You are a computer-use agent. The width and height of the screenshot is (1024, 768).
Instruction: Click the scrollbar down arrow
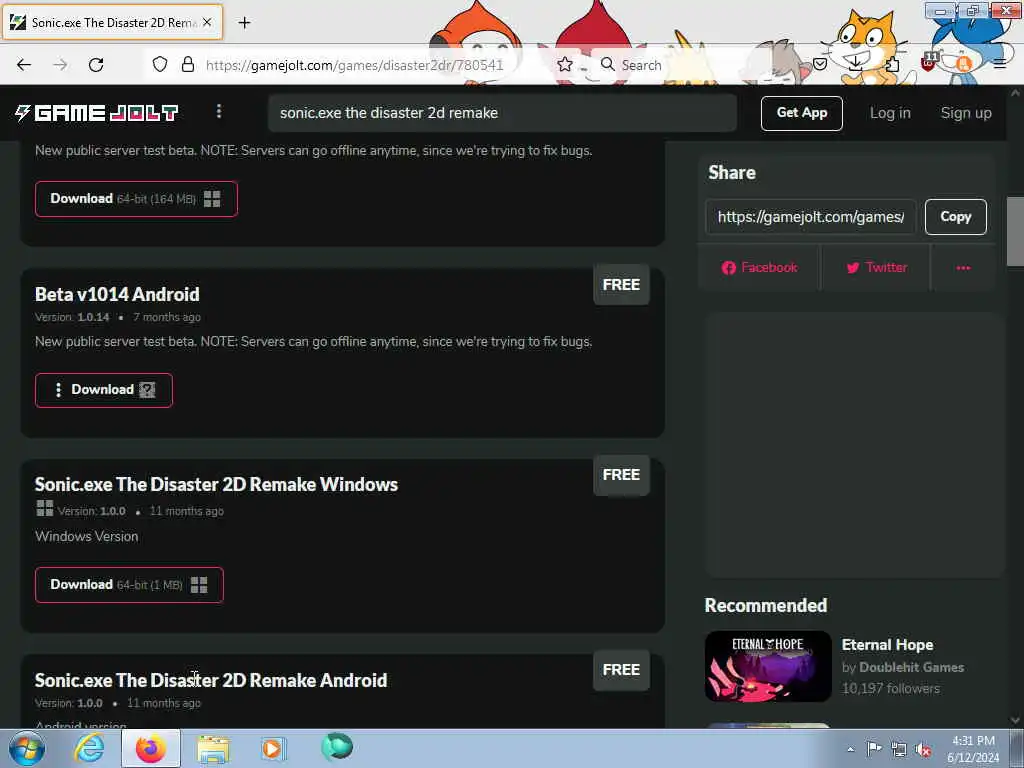[1015, 720]
